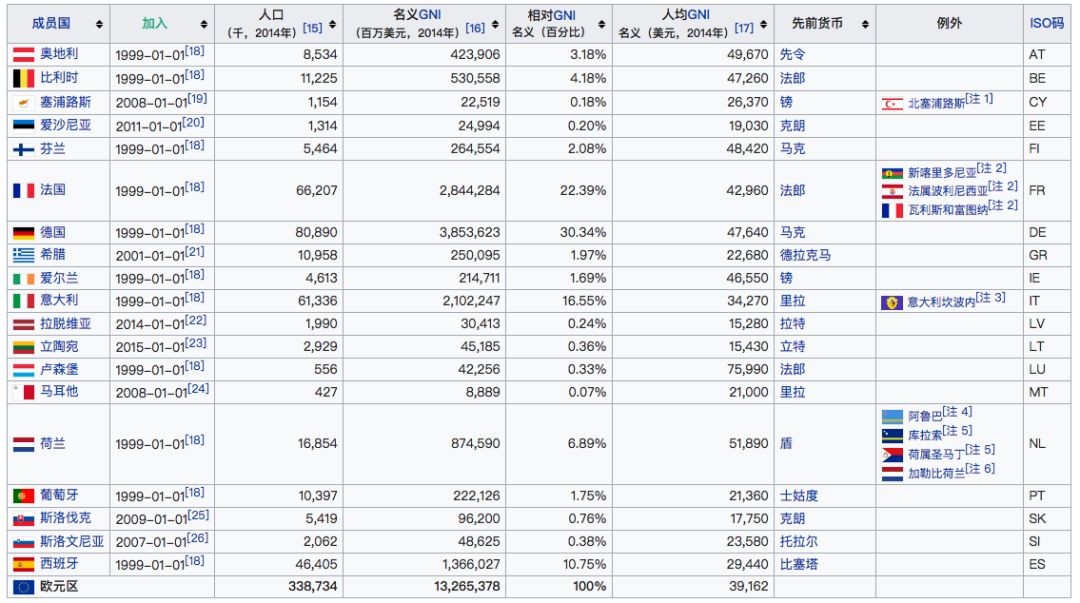Open reference [19] for Cyprus date

[197, 99]
